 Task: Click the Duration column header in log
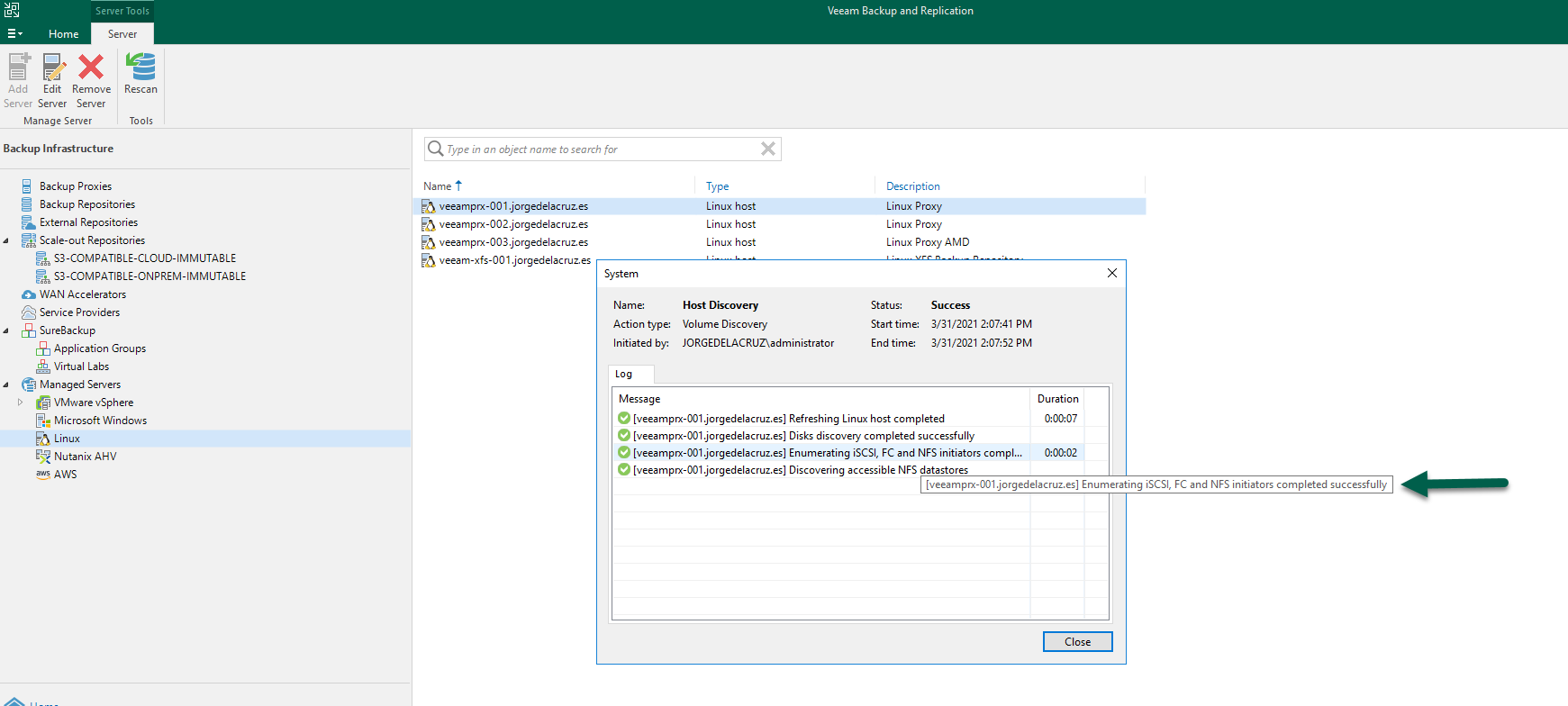click(x=1057, y=399)
